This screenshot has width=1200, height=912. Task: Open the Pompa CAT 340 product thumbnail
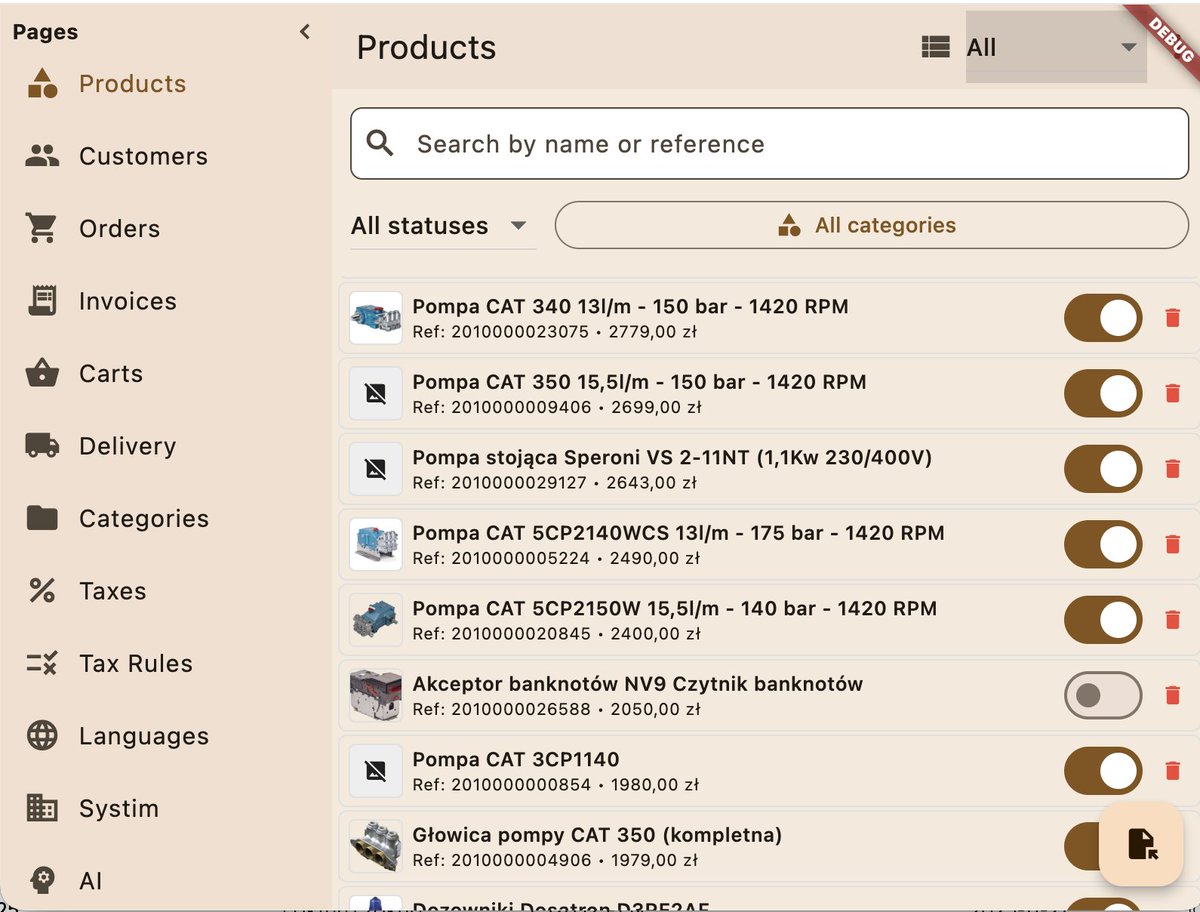pos(376,318)
